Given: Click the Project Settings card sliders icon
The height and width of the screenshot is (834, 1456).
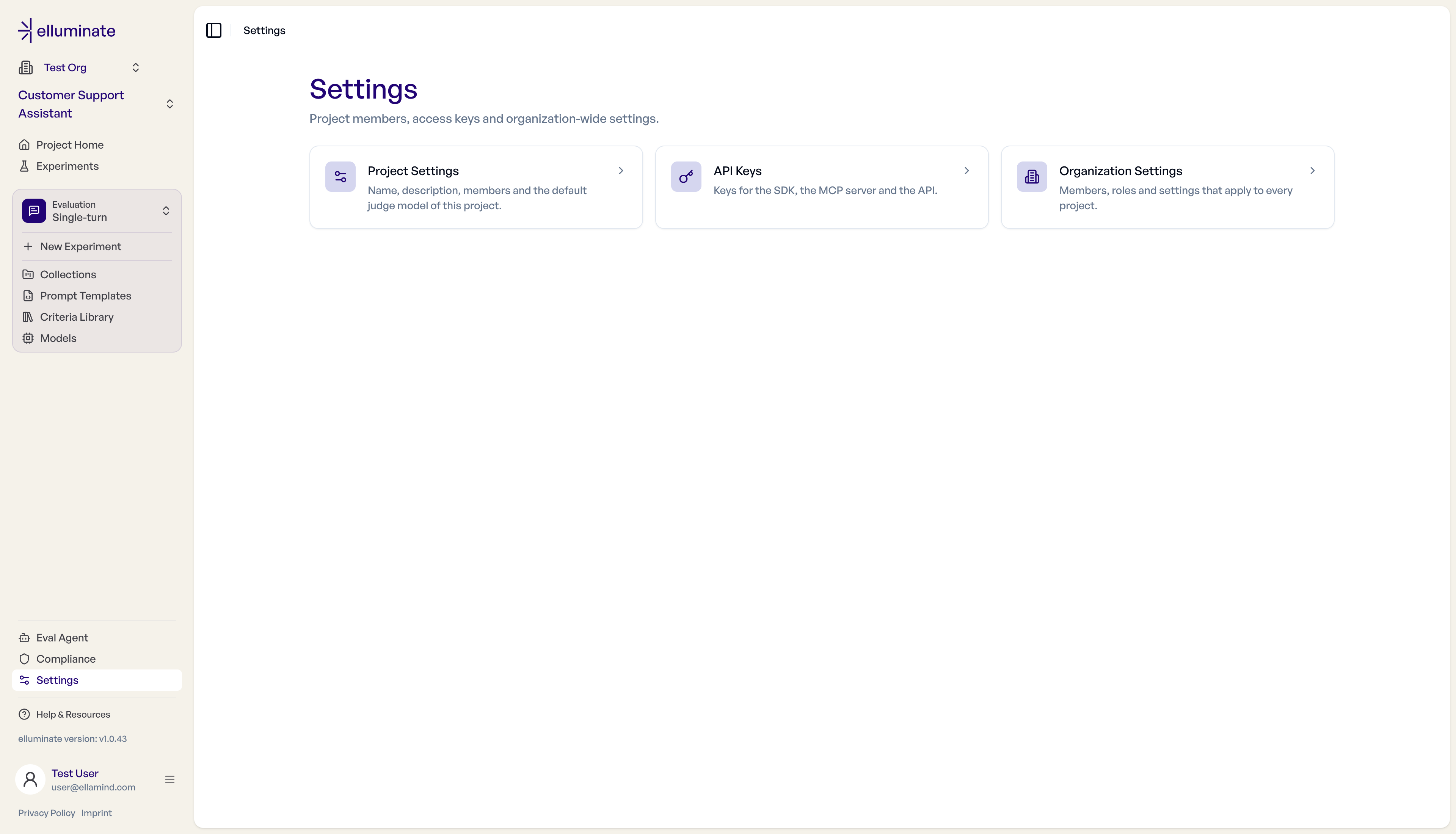Looking at the screenshot, I should pos(340,176).
